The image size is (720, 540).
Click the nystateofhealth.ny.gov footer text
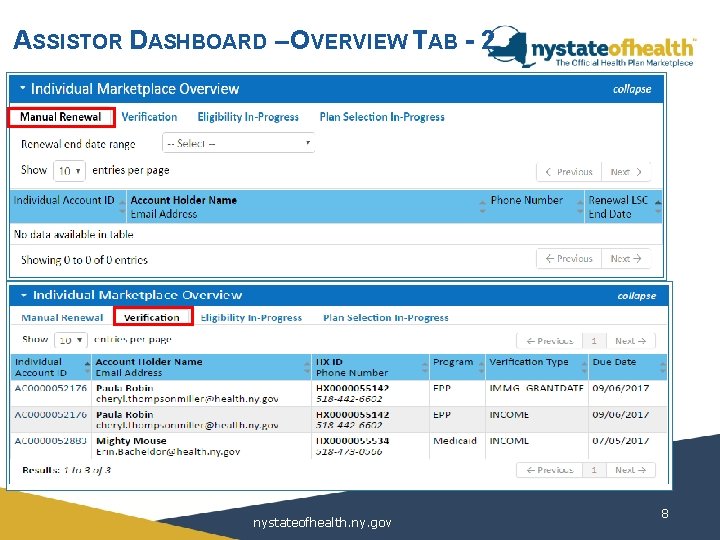click(322, 523)
